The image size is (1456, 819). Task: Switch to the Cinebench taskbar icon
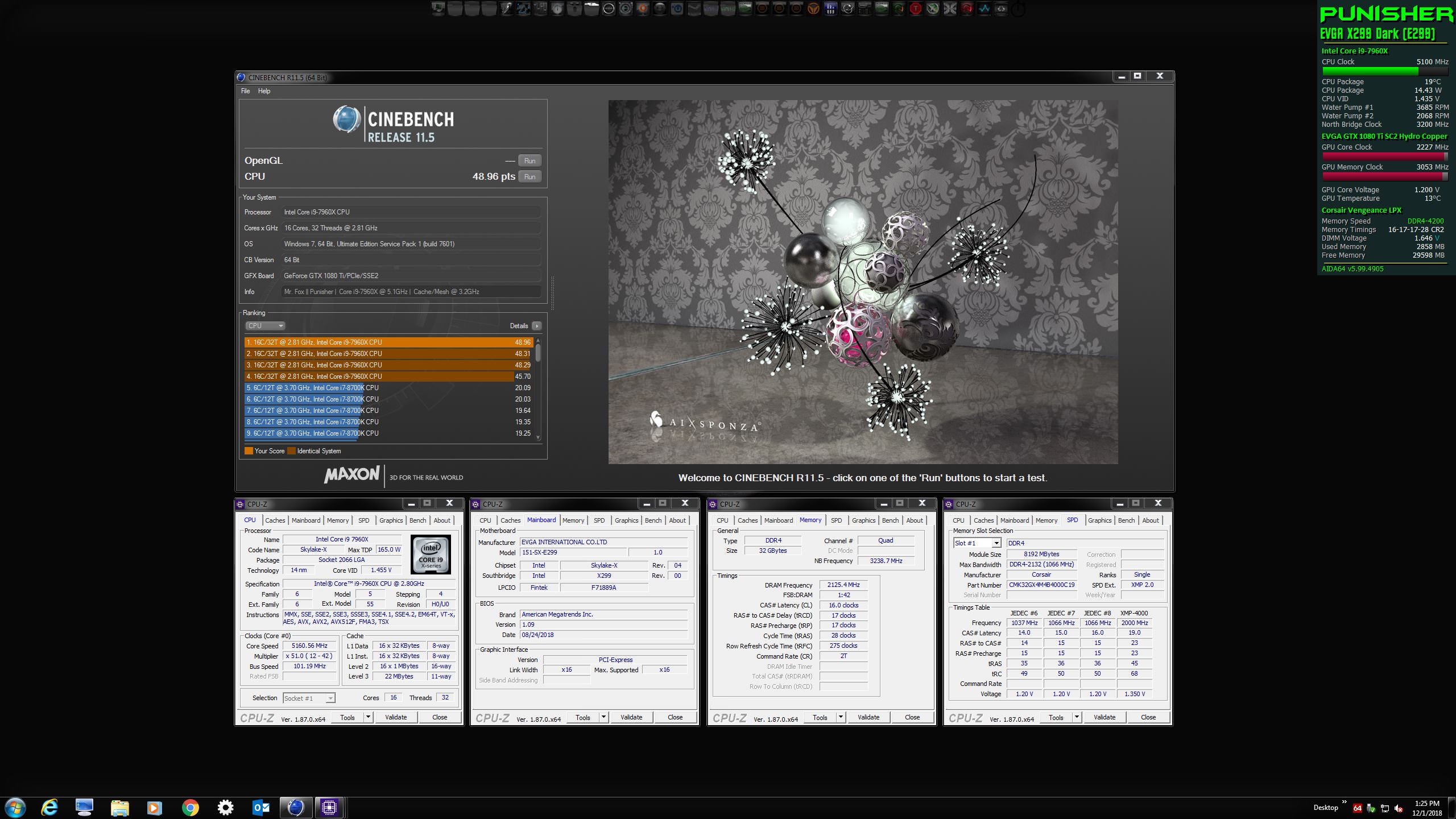click(x=296, y=807)
